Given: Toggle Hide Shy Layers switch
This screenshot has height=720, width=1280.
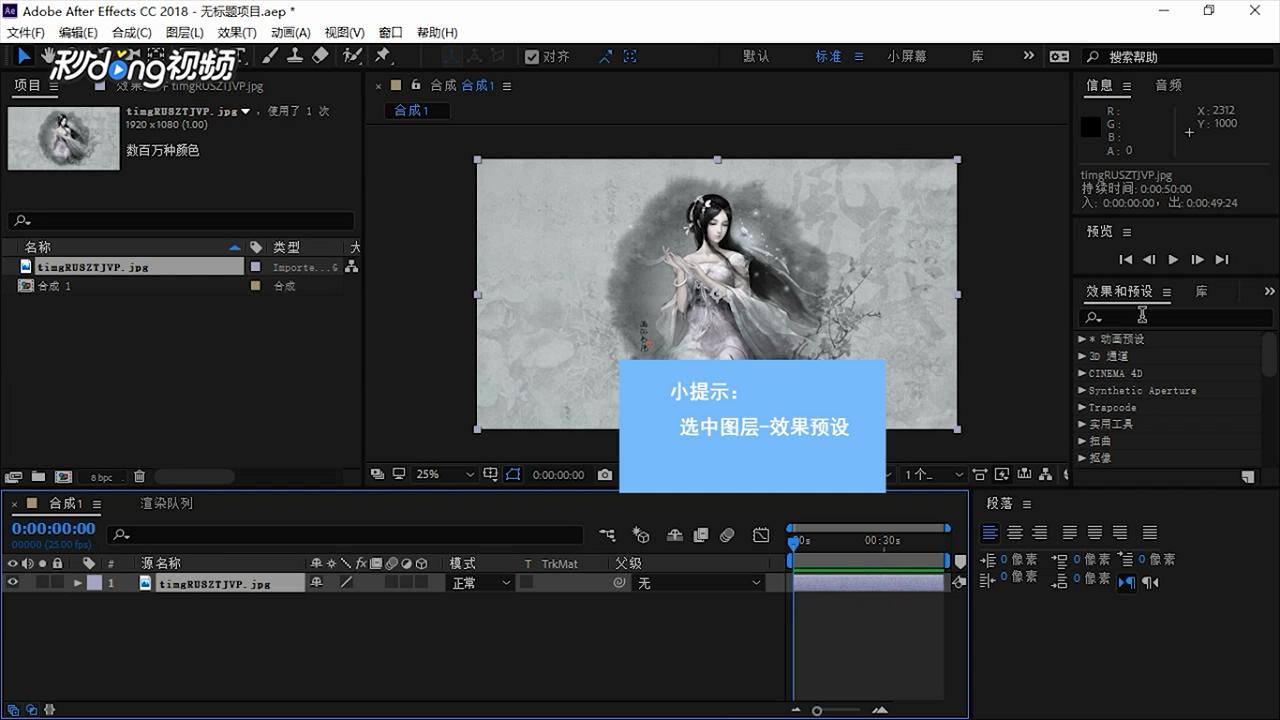Looking at the screenshot, I should pyautogui.click(x=675, y=536).
